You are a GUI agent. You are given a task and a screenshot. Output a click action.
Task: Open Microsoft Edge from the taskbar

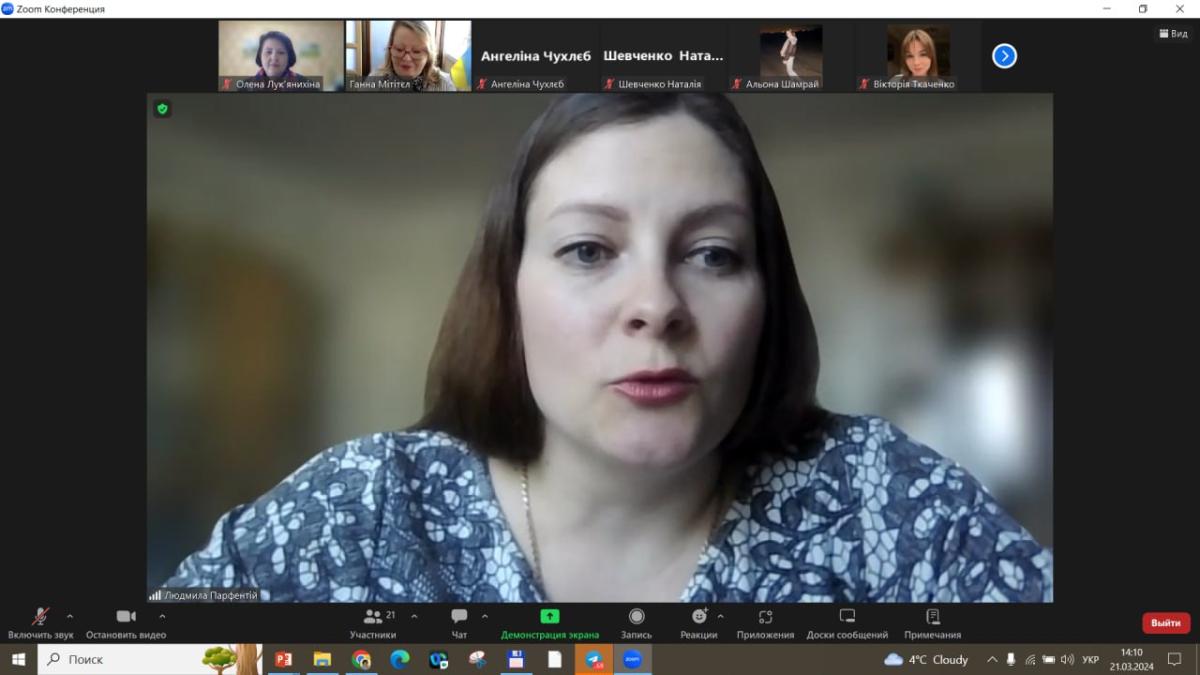pos(400,660)
